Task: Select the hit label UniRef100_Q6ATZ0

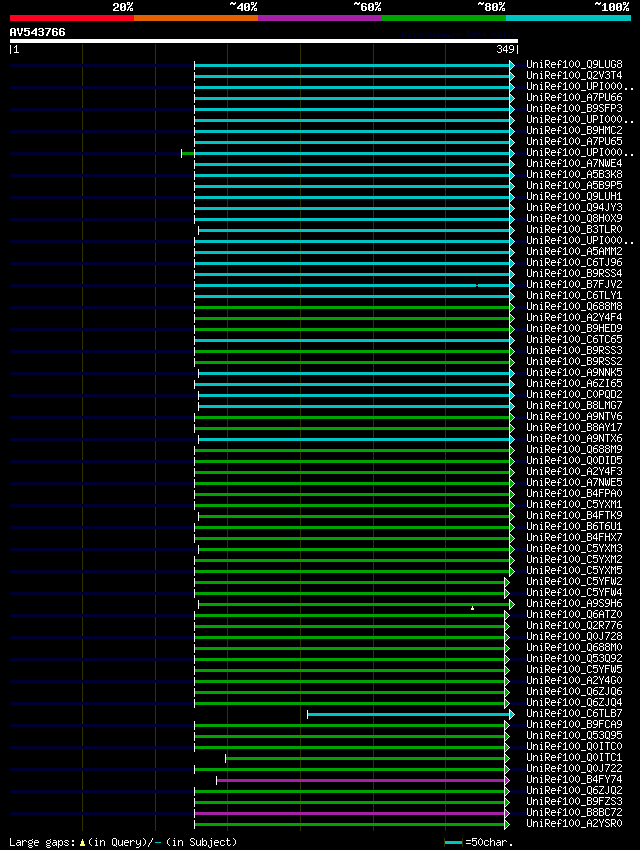Action: (574, 614)
